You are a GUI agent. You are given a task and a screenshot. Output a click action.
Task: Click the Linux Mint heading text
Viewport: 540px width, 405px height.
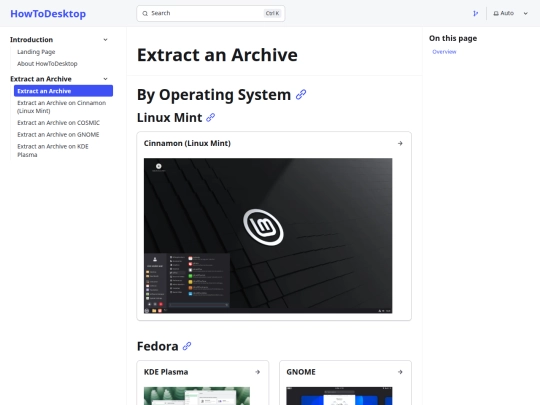169,118
